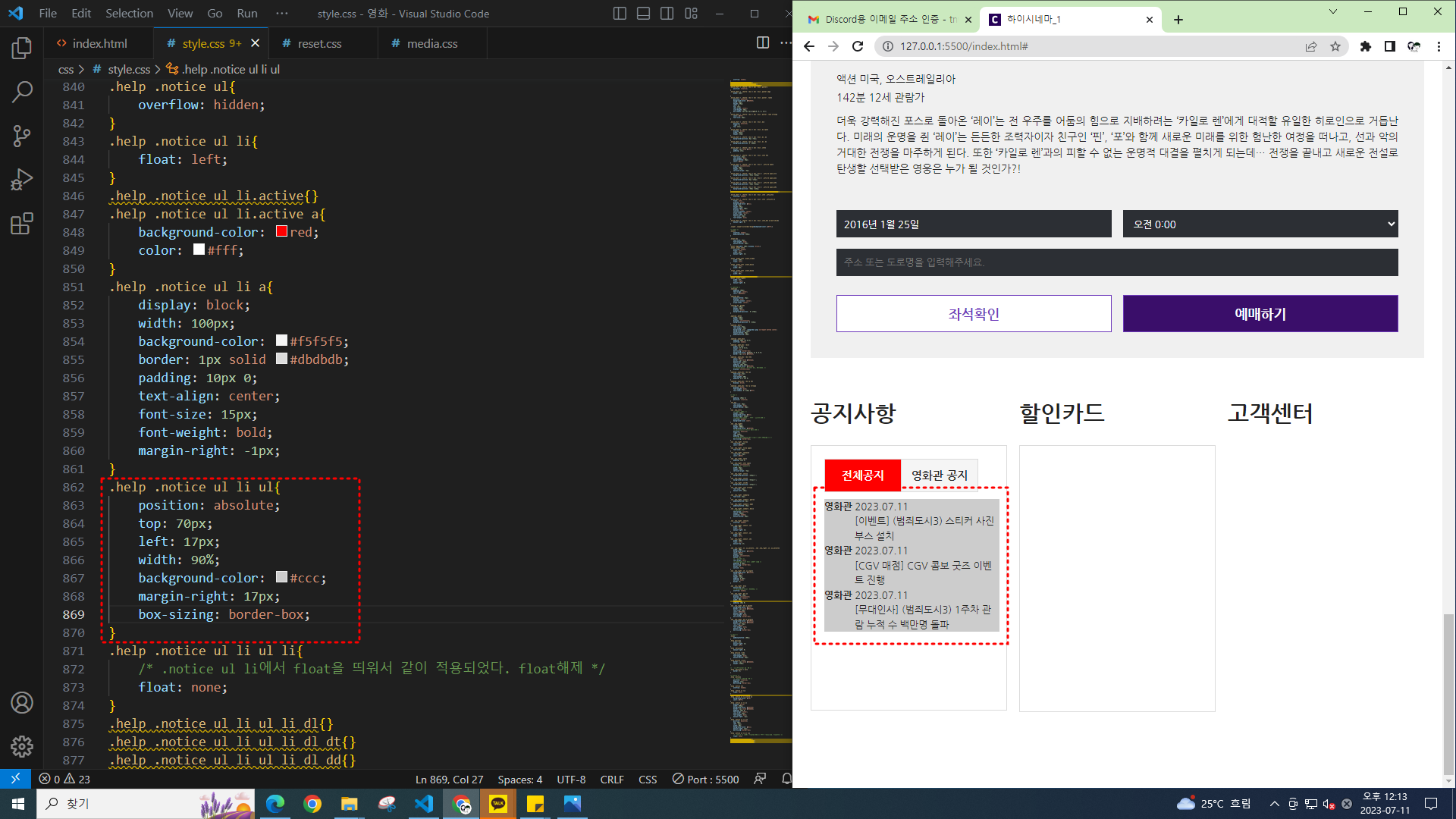Screen dimensions: 1456x819
Task: Open the Extensions view
Action: point(22,224)
